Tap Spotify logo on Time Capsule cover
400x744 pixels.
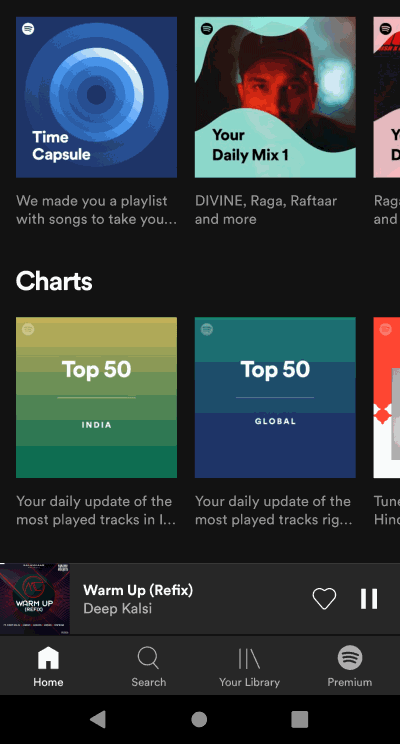coord(28,29)
